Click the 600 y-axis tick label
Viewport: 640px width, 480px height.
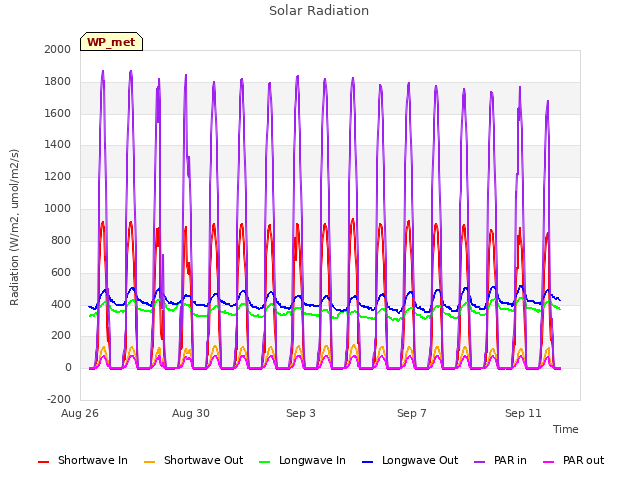click(x=61, y=272)
